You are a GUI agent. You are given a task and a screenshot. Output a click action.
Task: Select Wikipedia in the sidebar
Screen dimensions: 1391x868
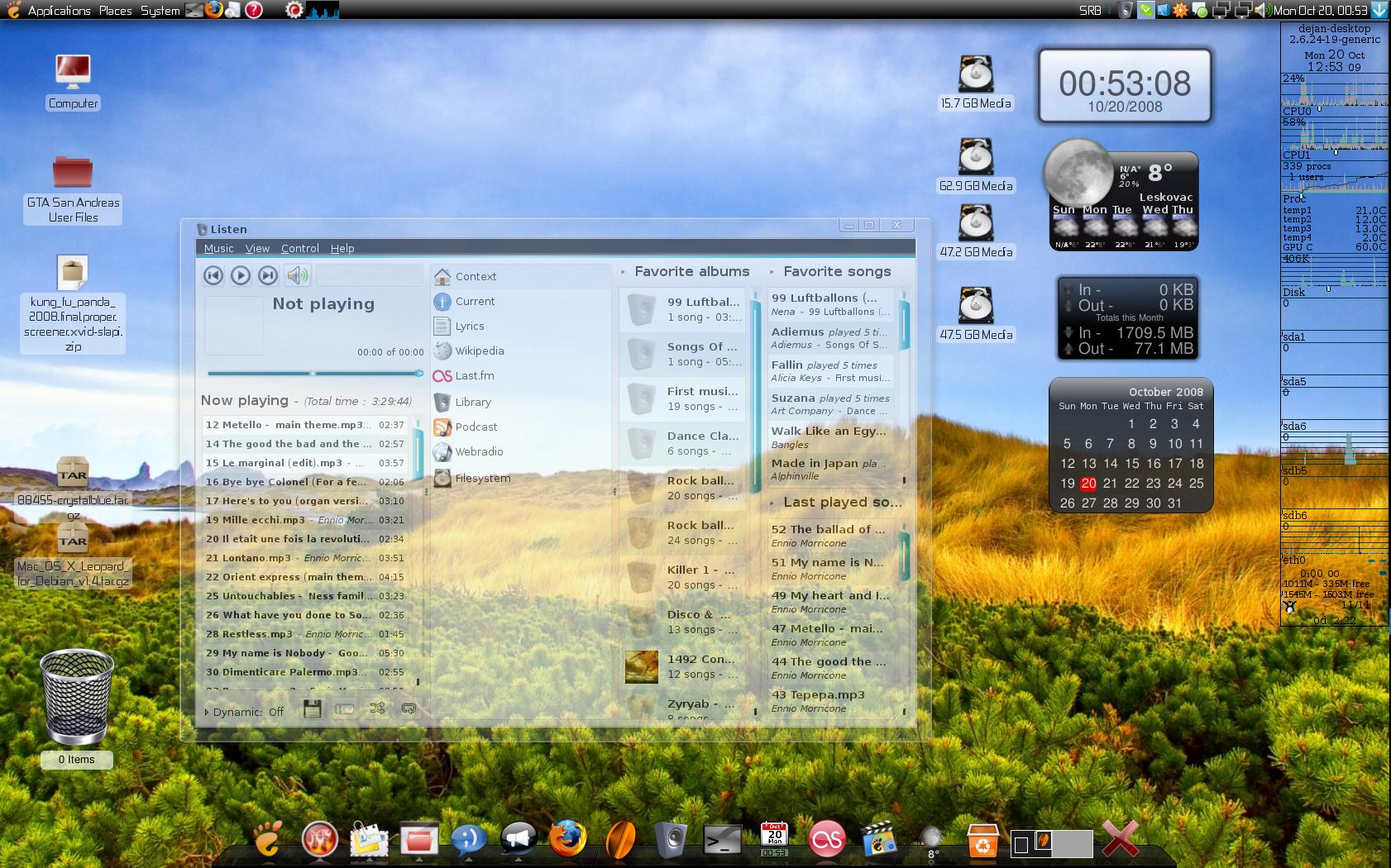[479, 351]
